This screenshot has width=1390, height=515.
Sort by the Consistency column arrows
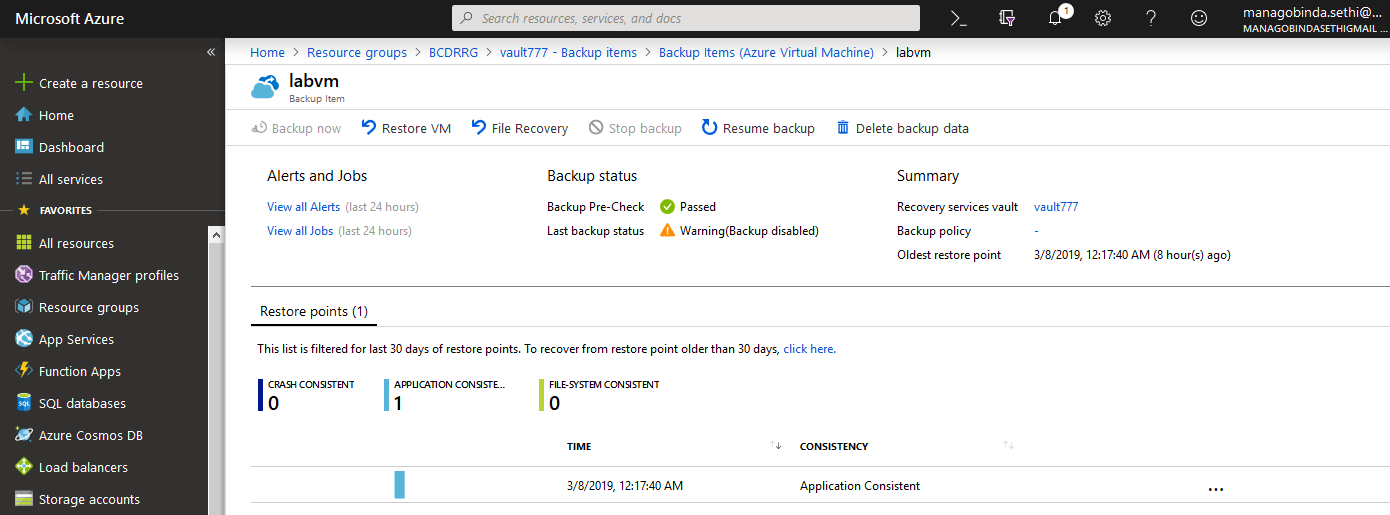1008,446
